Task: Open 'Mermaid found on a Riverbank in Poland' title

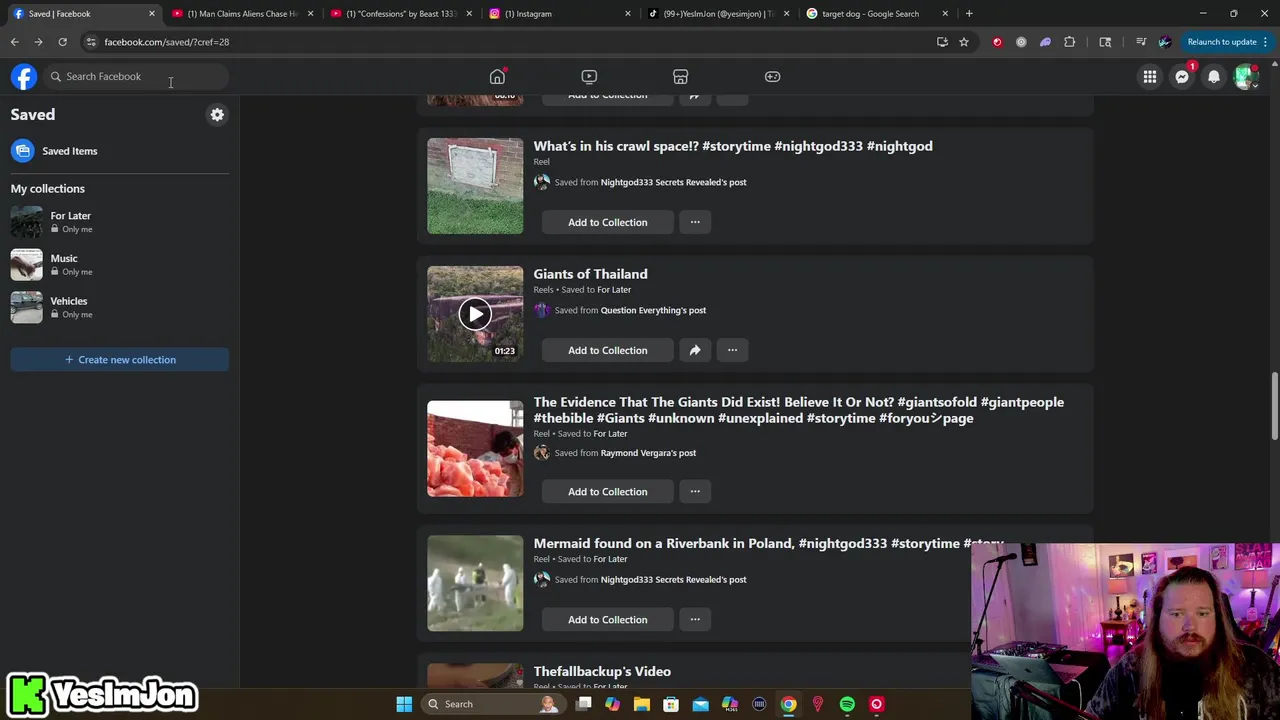Action: [768, 543]
